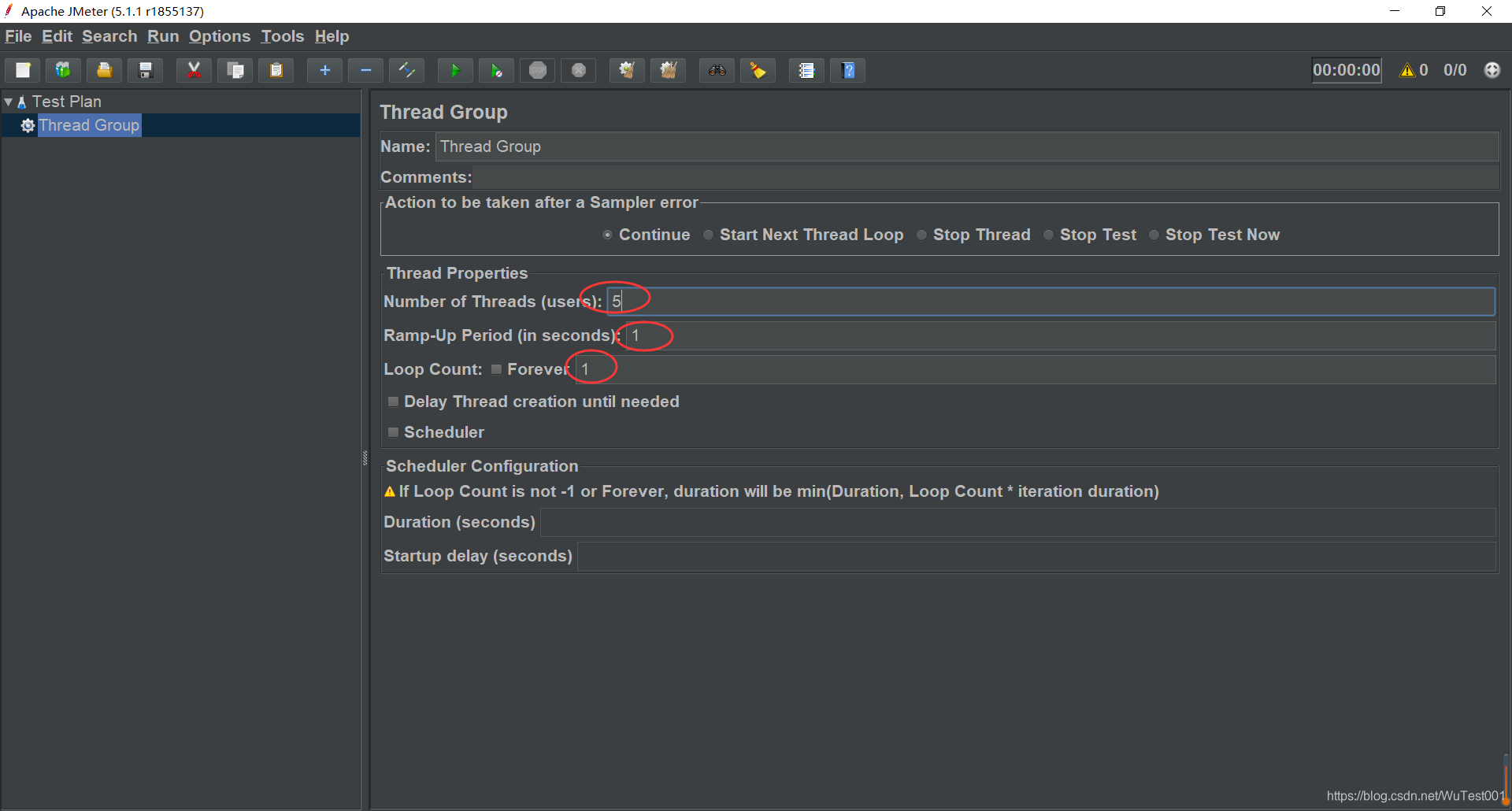Click the warning triangle log indicator
This screenshot has width=1512, height=811.
pyautogui.click(x=1406, y=70)
